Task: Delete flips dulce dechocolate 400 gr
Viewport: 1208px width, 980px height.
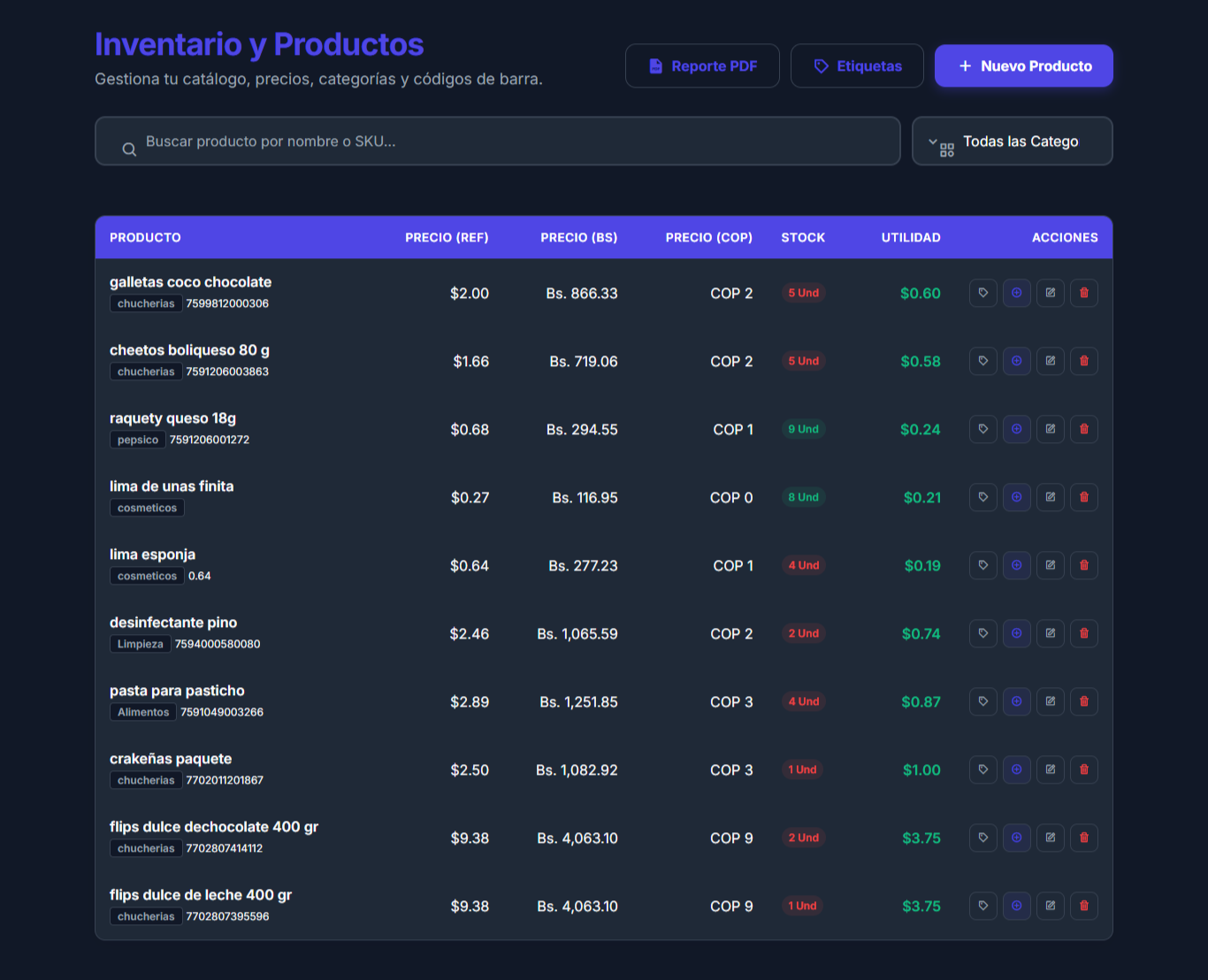Action: 1083,838
